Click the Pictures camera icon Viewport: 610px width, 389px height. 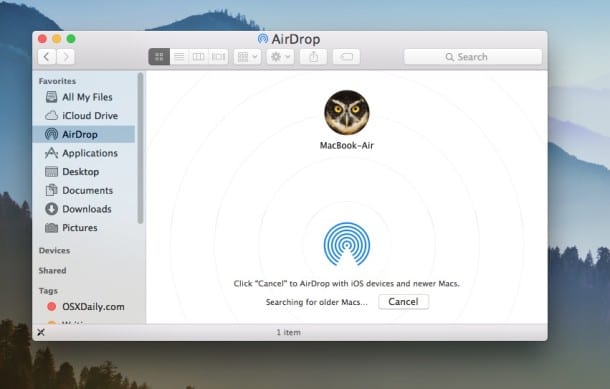(x=51, y=228)
